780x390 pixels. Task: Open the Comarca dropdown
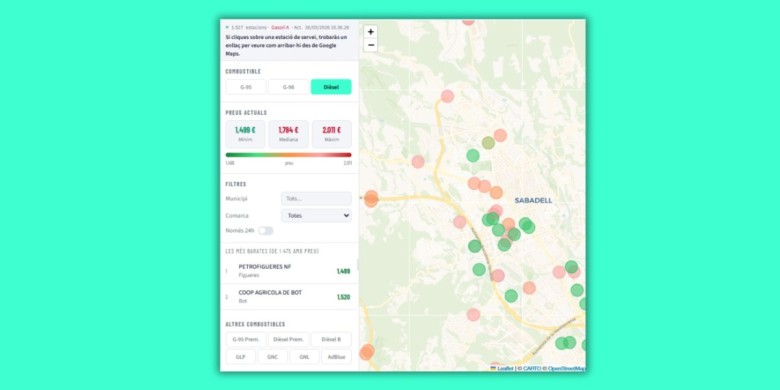point(316,216)
